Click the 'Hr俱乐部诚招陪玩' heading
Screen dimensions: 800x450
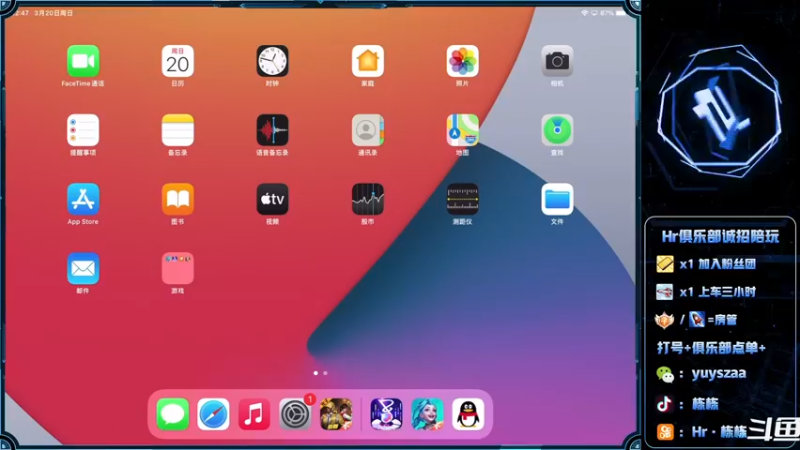click(720, 236)
